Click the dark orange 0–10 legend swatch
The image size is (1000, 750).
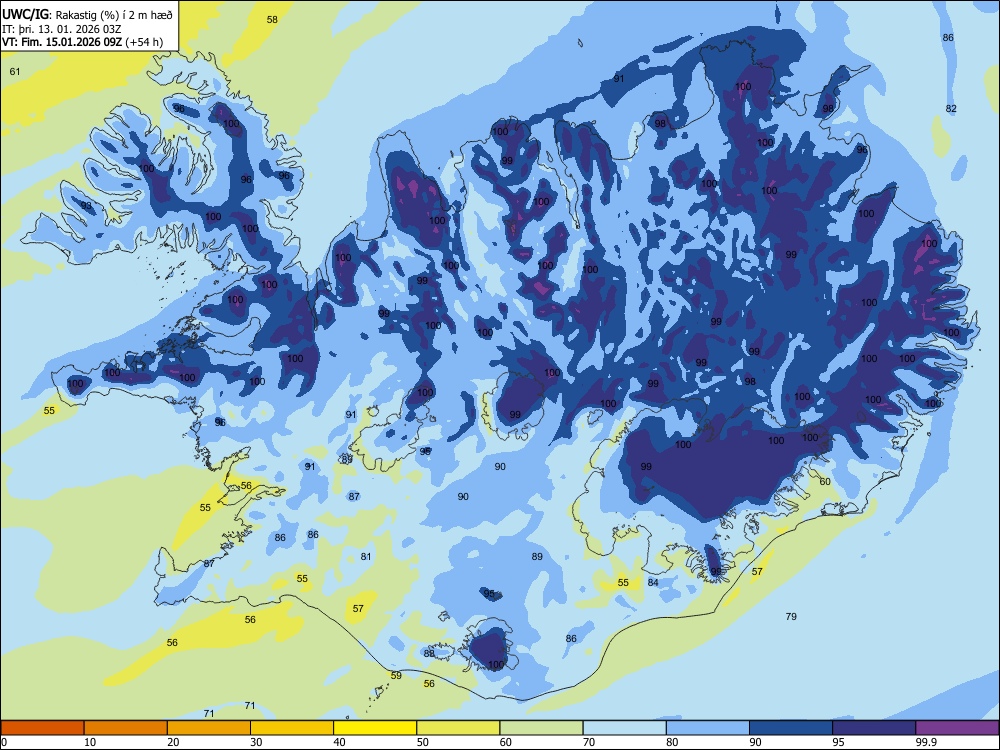(42, 728)
